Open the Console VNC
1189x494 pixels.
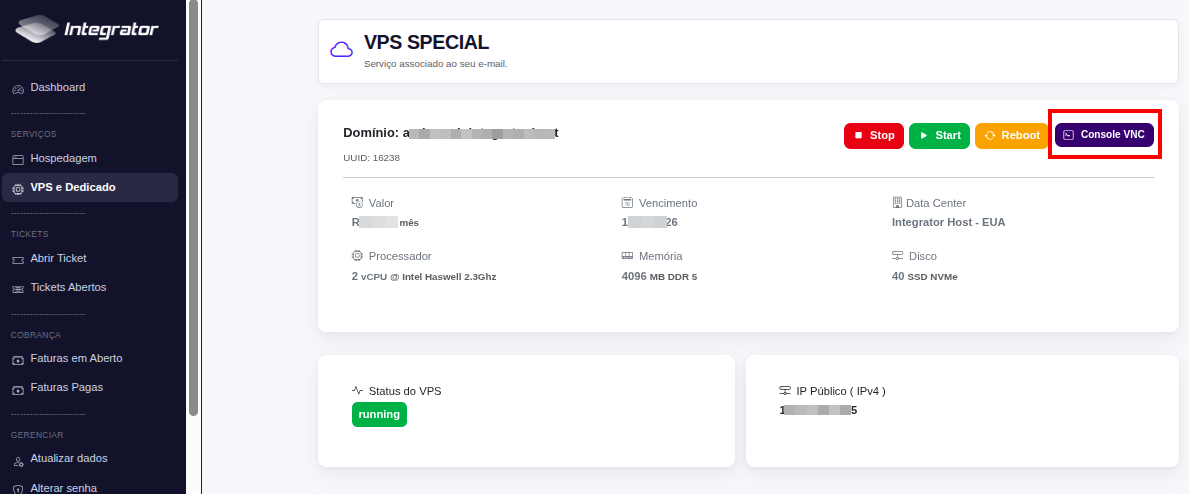(1104, 135)
